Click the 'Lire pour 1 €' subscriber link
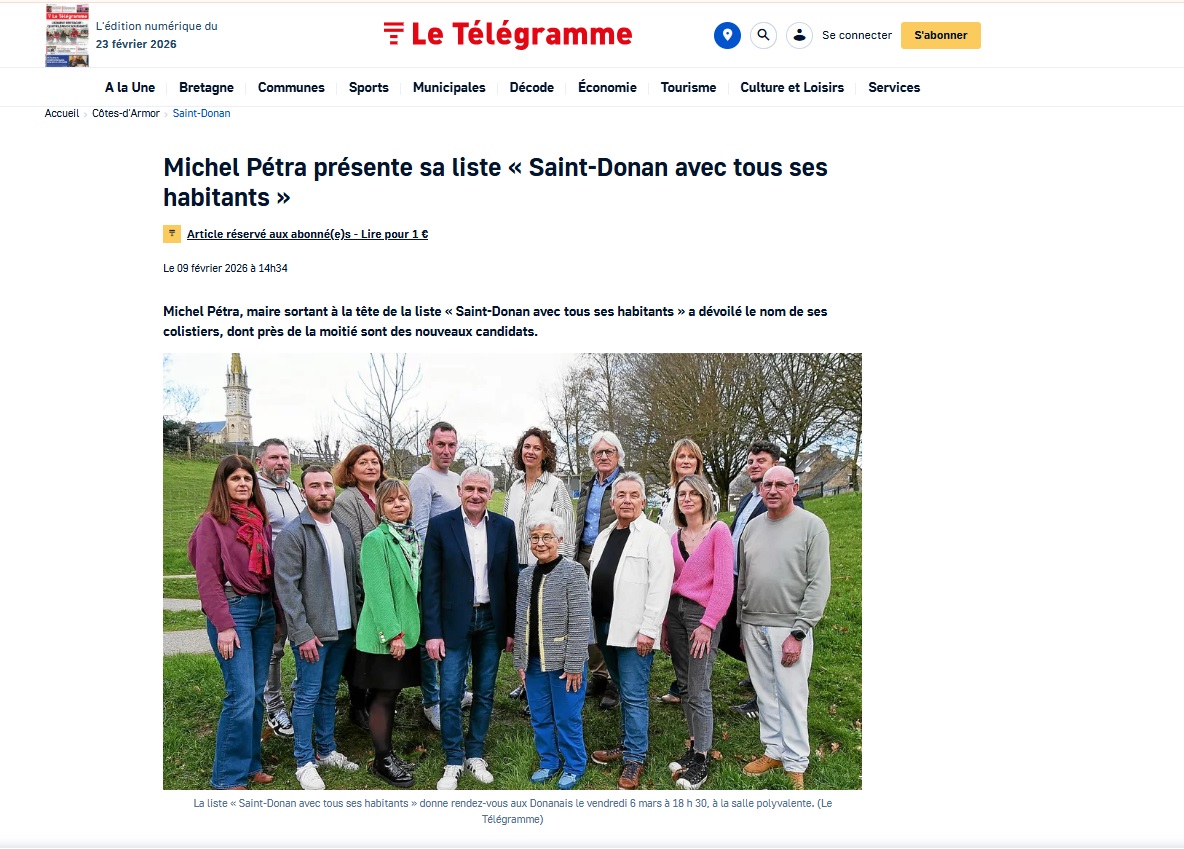This screenshot has height=849, width=1184. point(394,234)
